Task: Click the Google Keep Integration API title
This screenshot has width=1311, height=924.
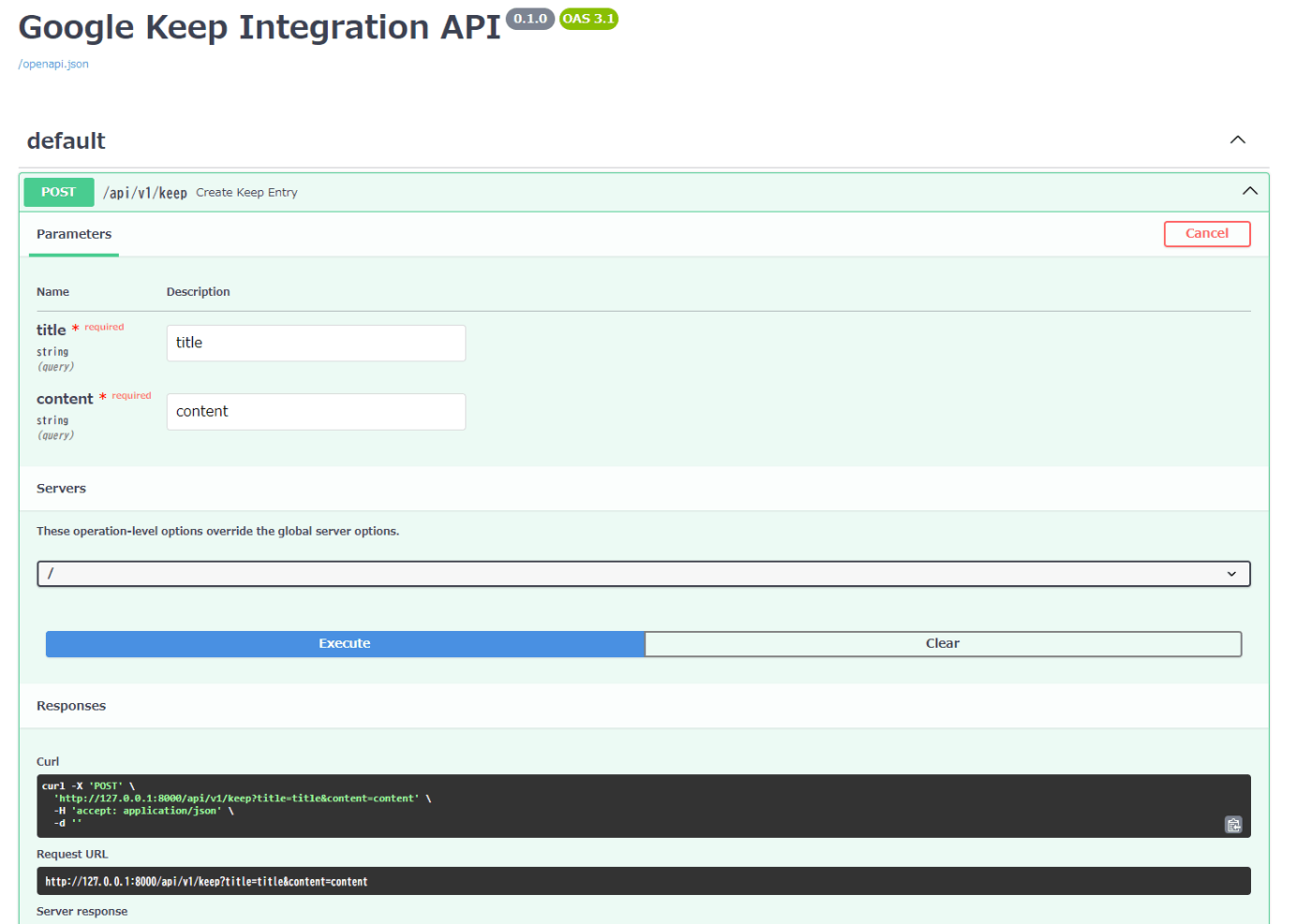Action: (x=260, y=27)
